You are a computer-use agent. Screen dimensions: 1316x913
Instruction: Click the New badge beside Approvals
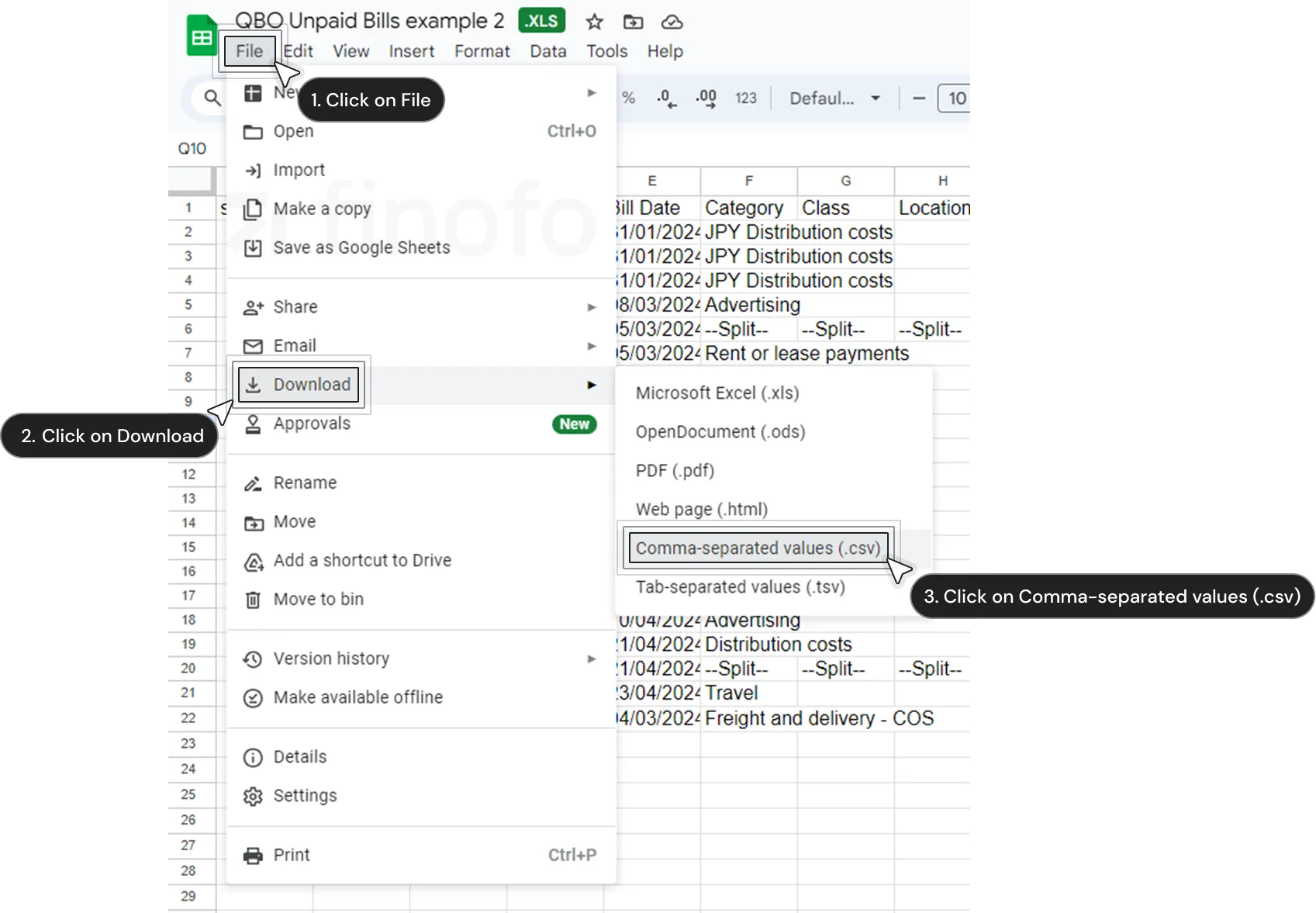tap(575, 424)
